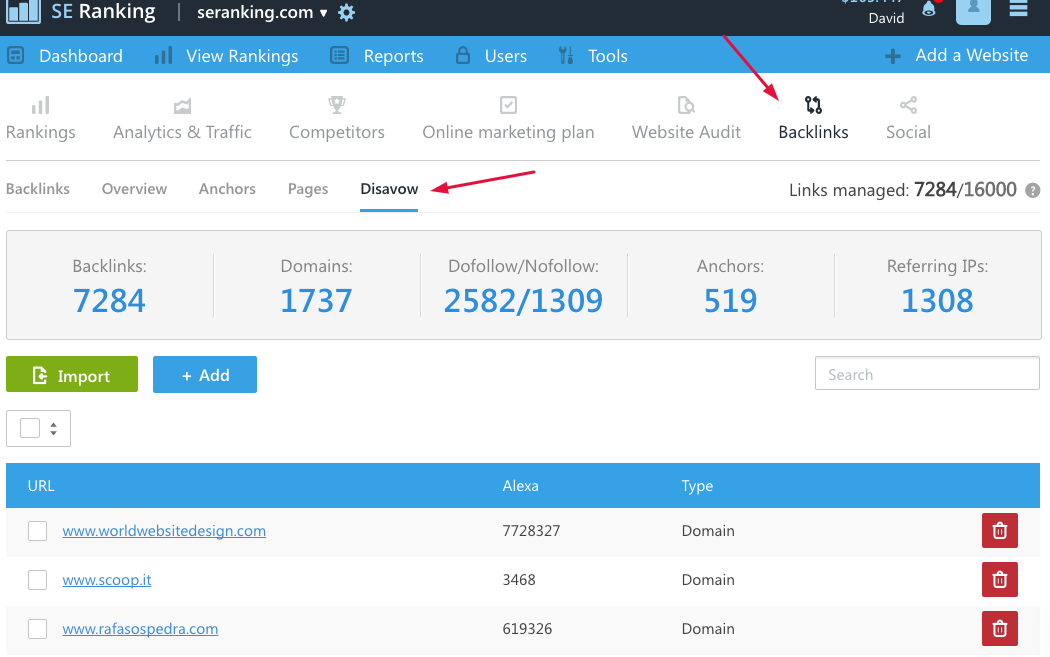Screen dimensions: 1050x657
Task: Click the View Rankings bar-chart icon
Action: (163, 56)
